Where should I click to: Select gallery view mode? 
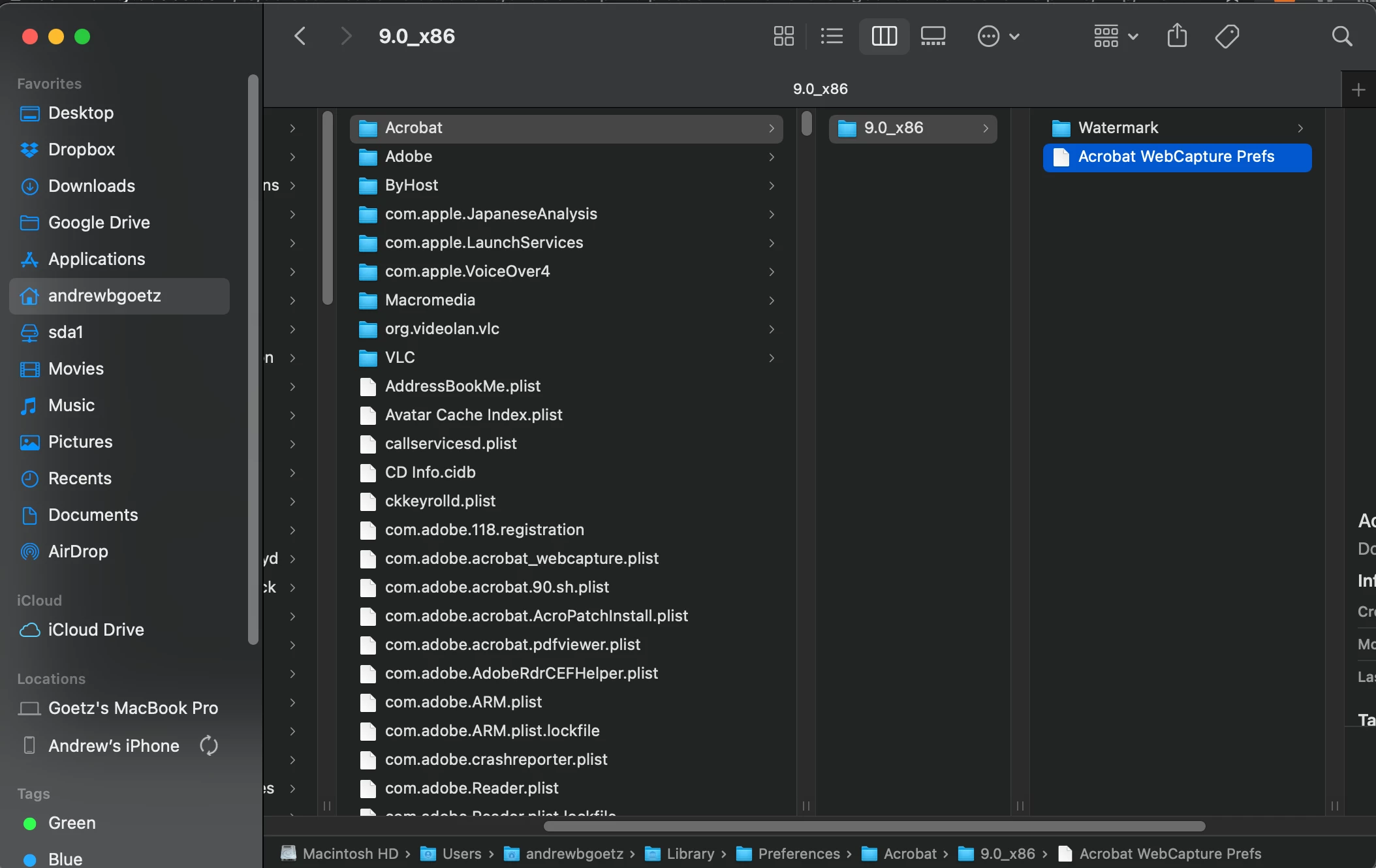(933, 36)
